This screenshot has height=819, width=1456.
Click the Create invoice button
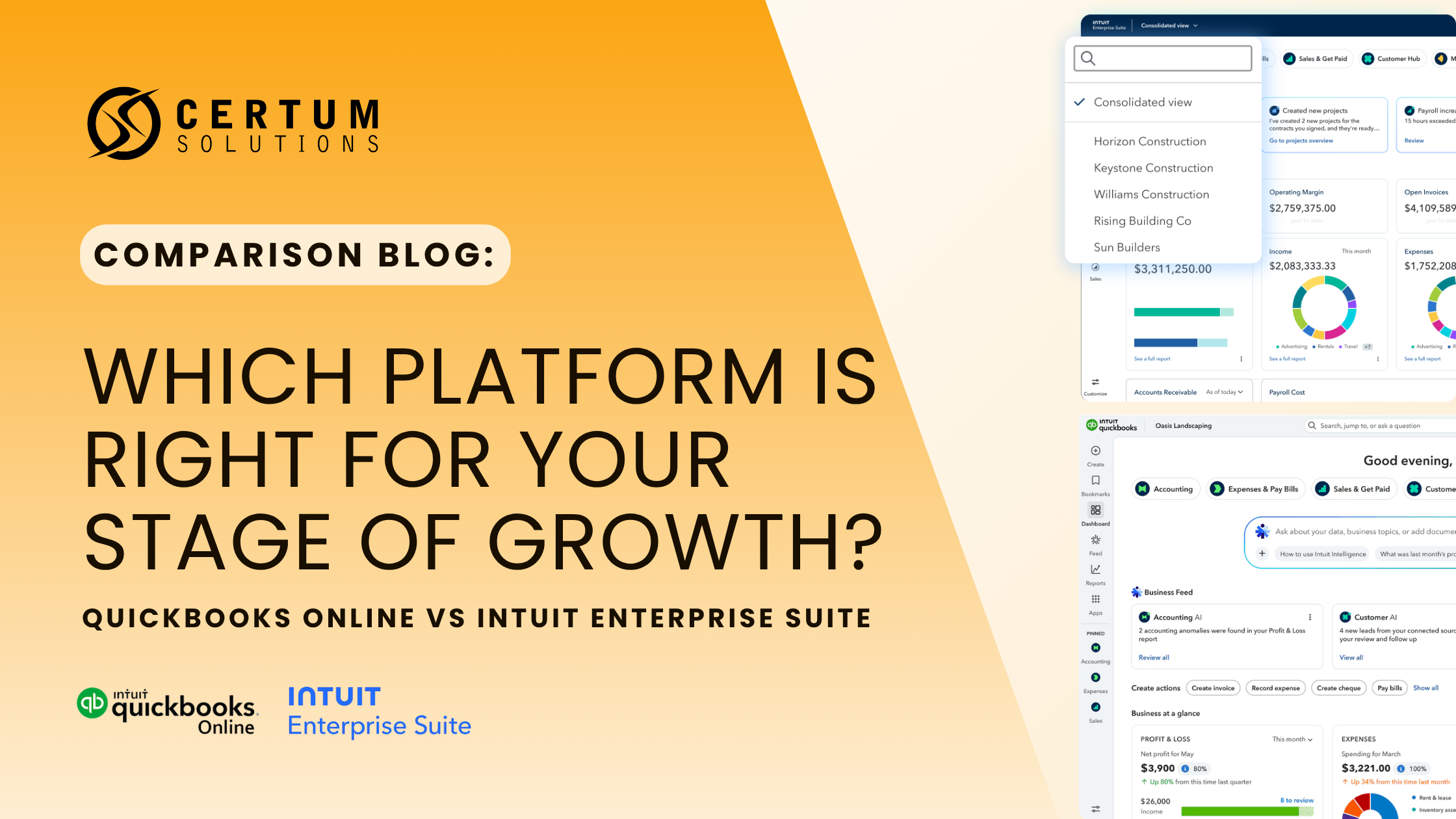point(1213,688)
